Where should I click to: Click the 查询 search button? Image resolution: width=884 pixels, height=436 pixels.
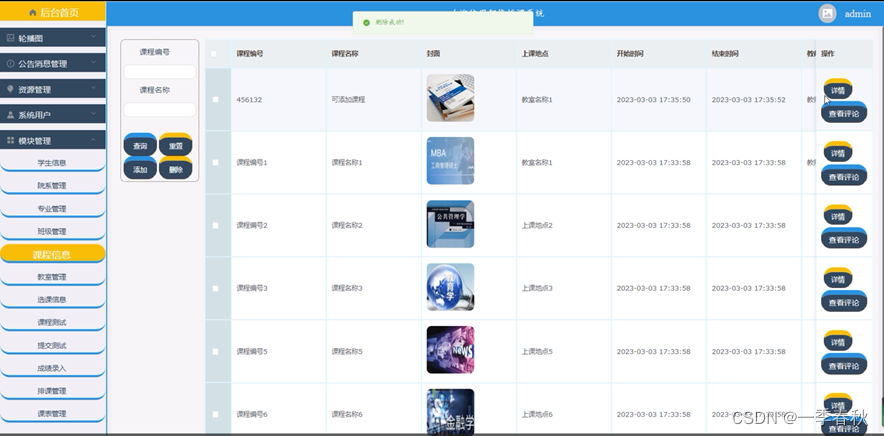pyautogui.click(x=140, y=145)
